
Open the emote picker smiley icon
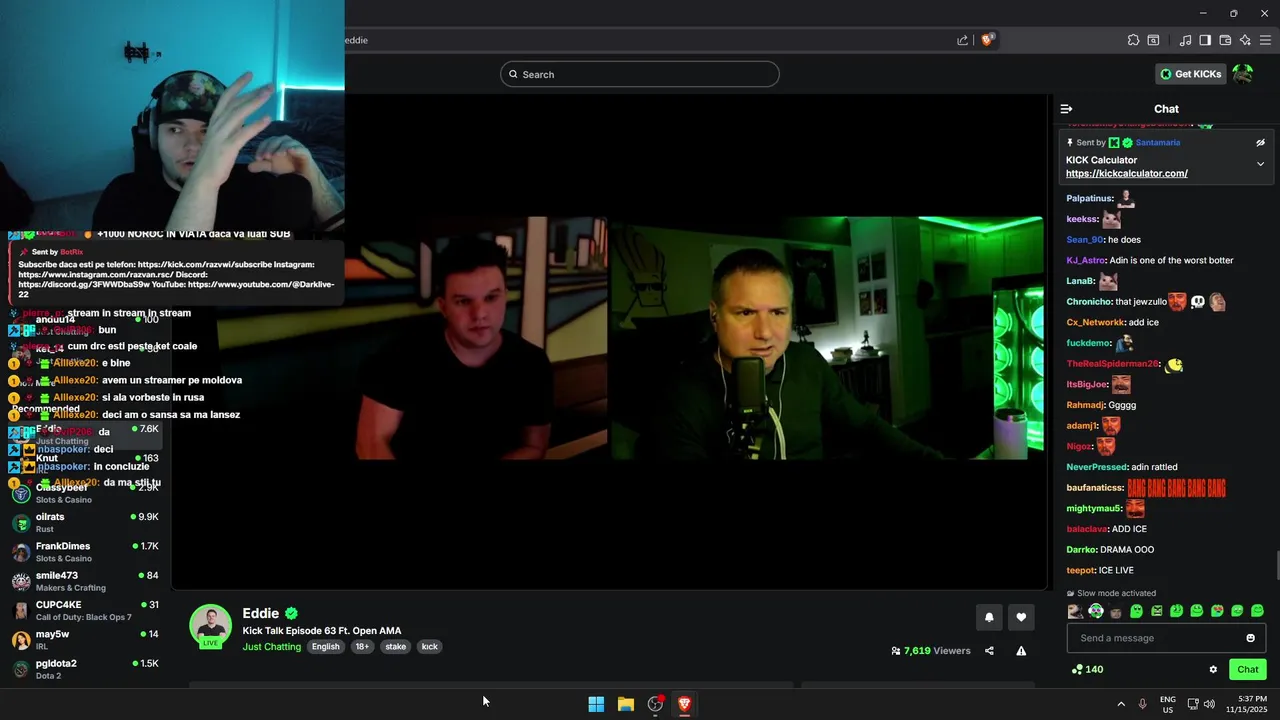[x=1250, y=638]
